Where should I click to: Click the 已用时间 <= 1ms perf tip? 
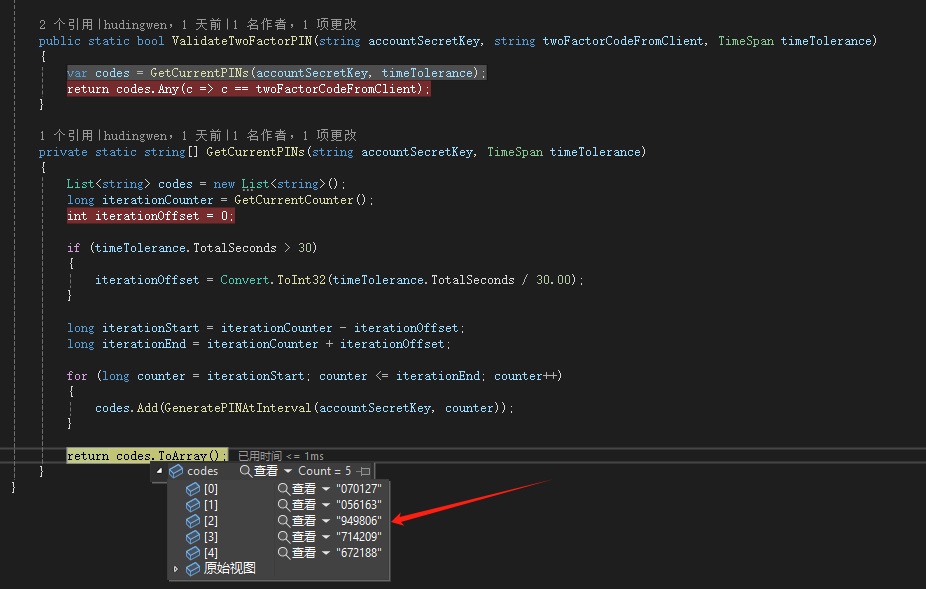[280, 456]
